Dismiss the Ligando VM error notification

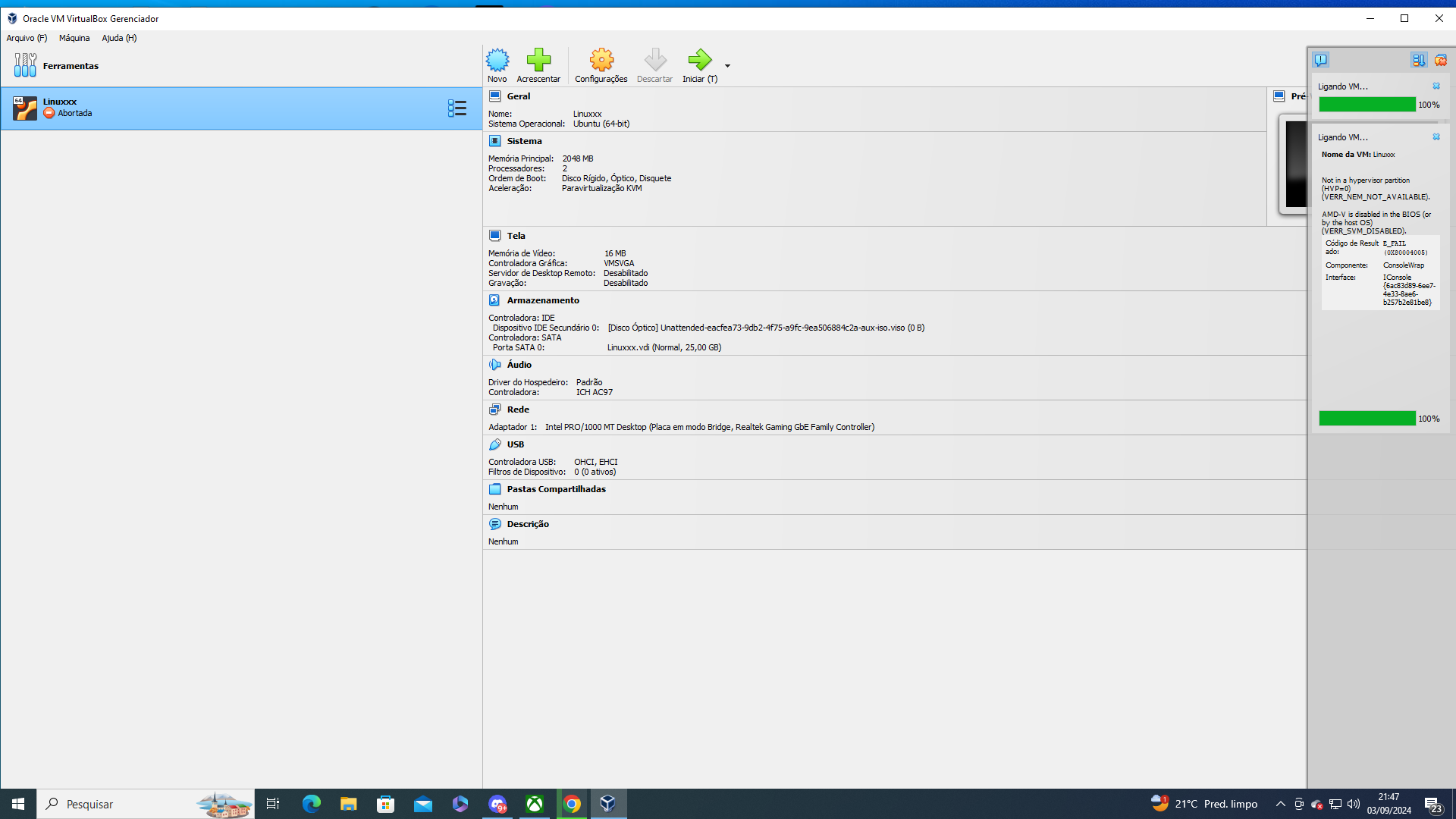[x=1436, y=137]
